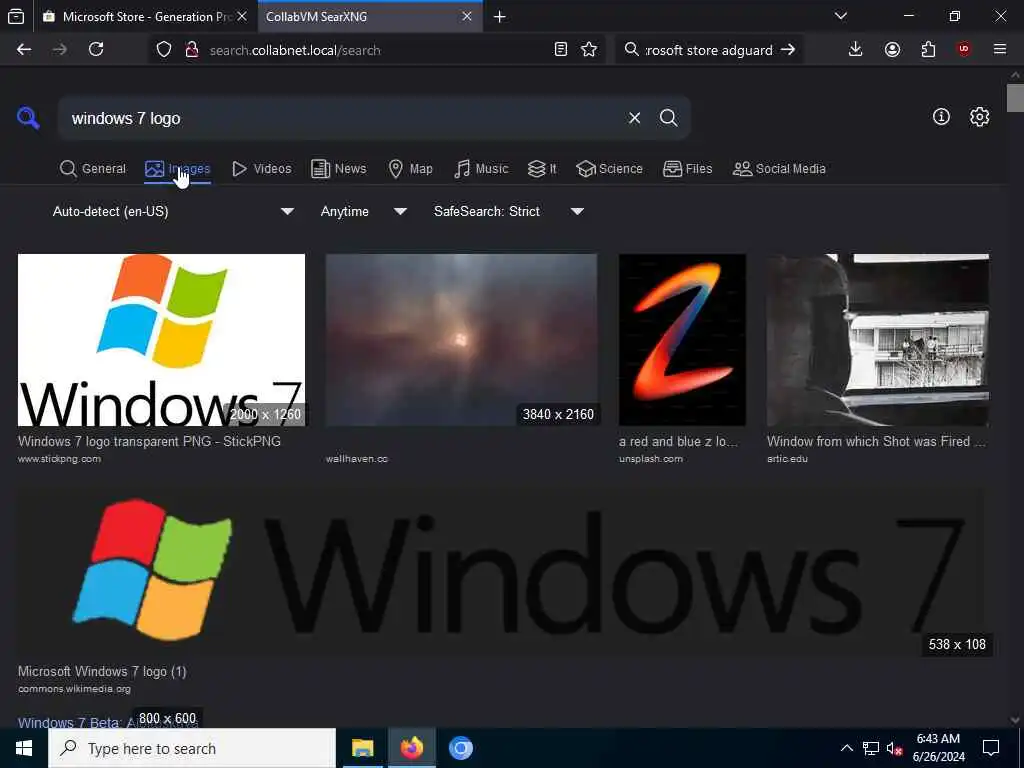Select the CollabVM SearXNG tab
This screenshot has height=768, width=1024.
[370, 17]
